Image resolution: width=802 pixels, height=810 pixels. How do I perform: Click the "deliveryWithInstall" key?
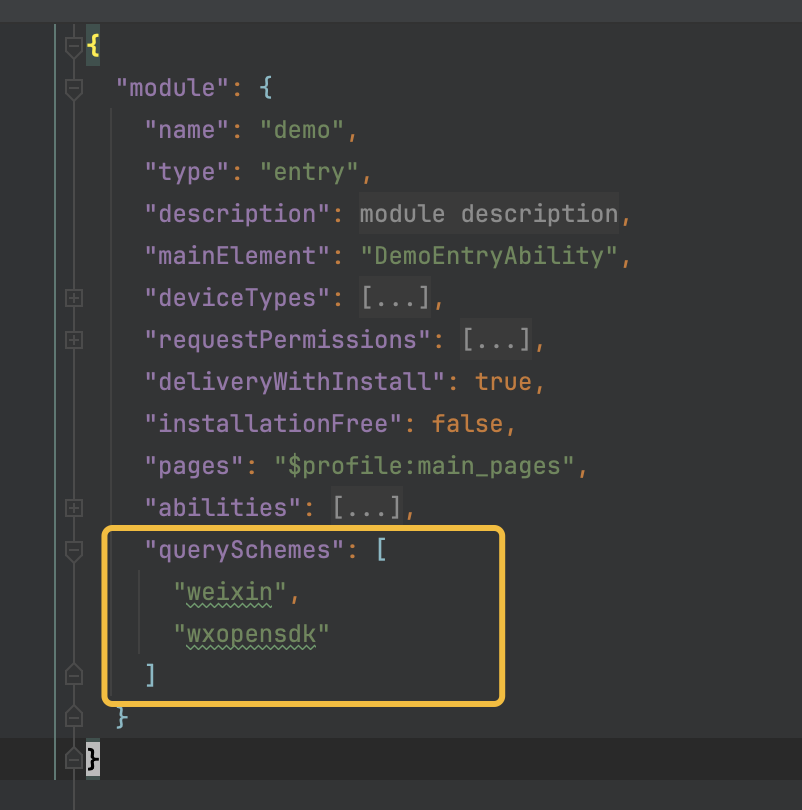tap(294, 382)
